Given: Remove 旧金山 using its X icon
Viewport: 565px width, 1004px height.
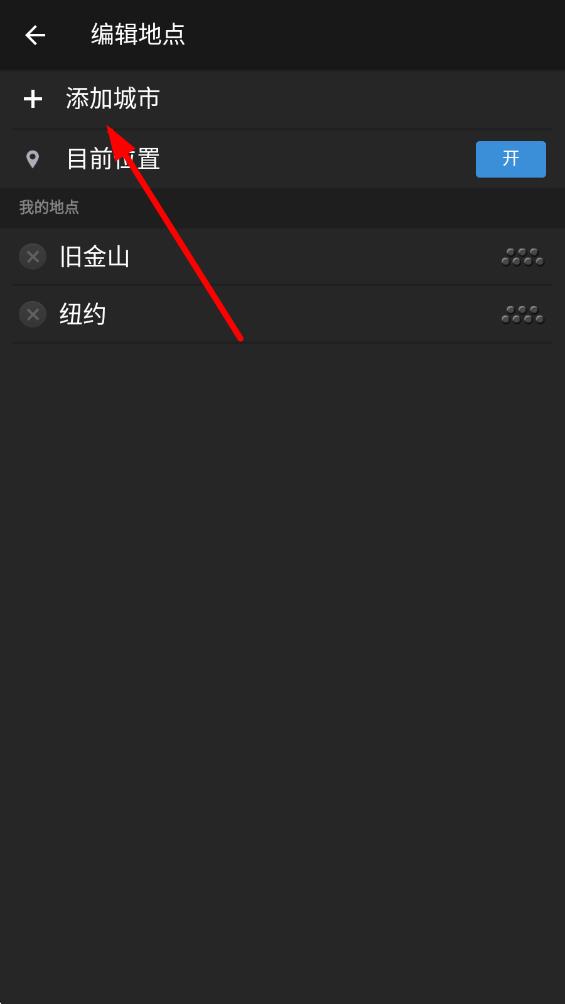Looking at the screenshot, I should click(x=33, y=257).
